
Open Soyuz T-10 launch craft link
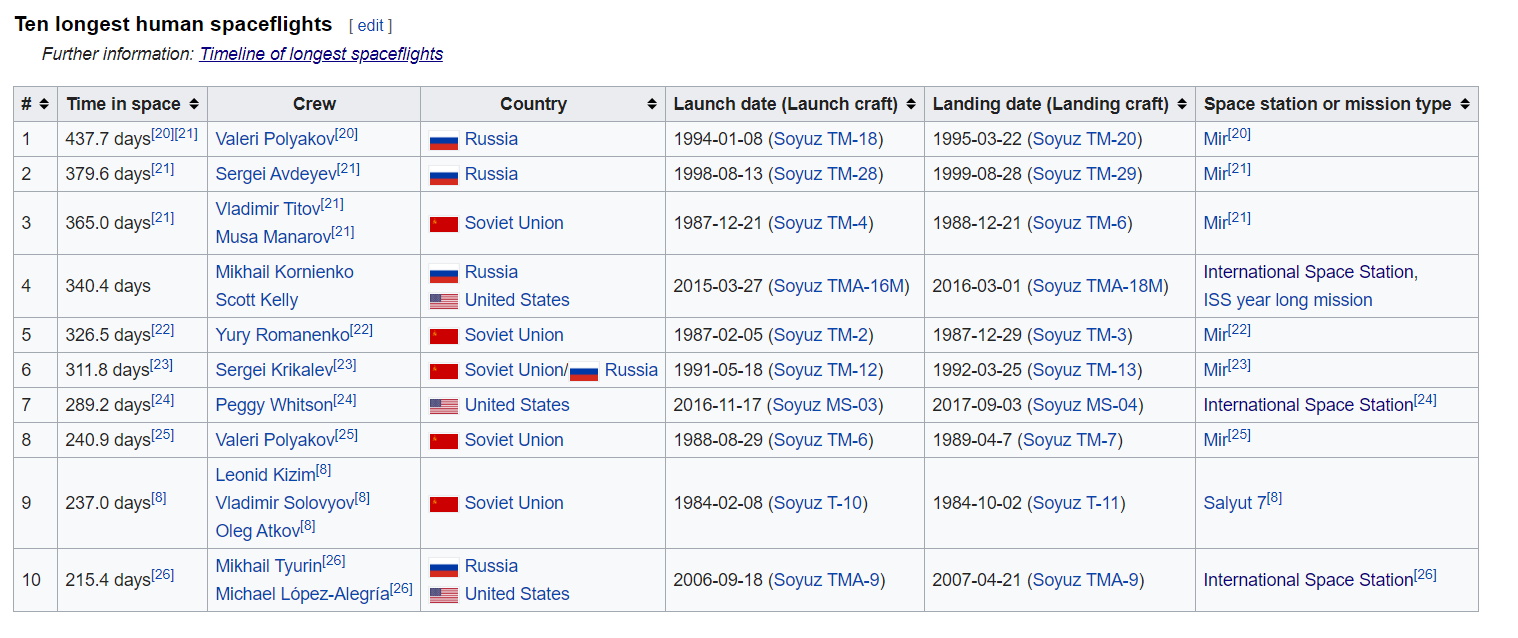817,503
